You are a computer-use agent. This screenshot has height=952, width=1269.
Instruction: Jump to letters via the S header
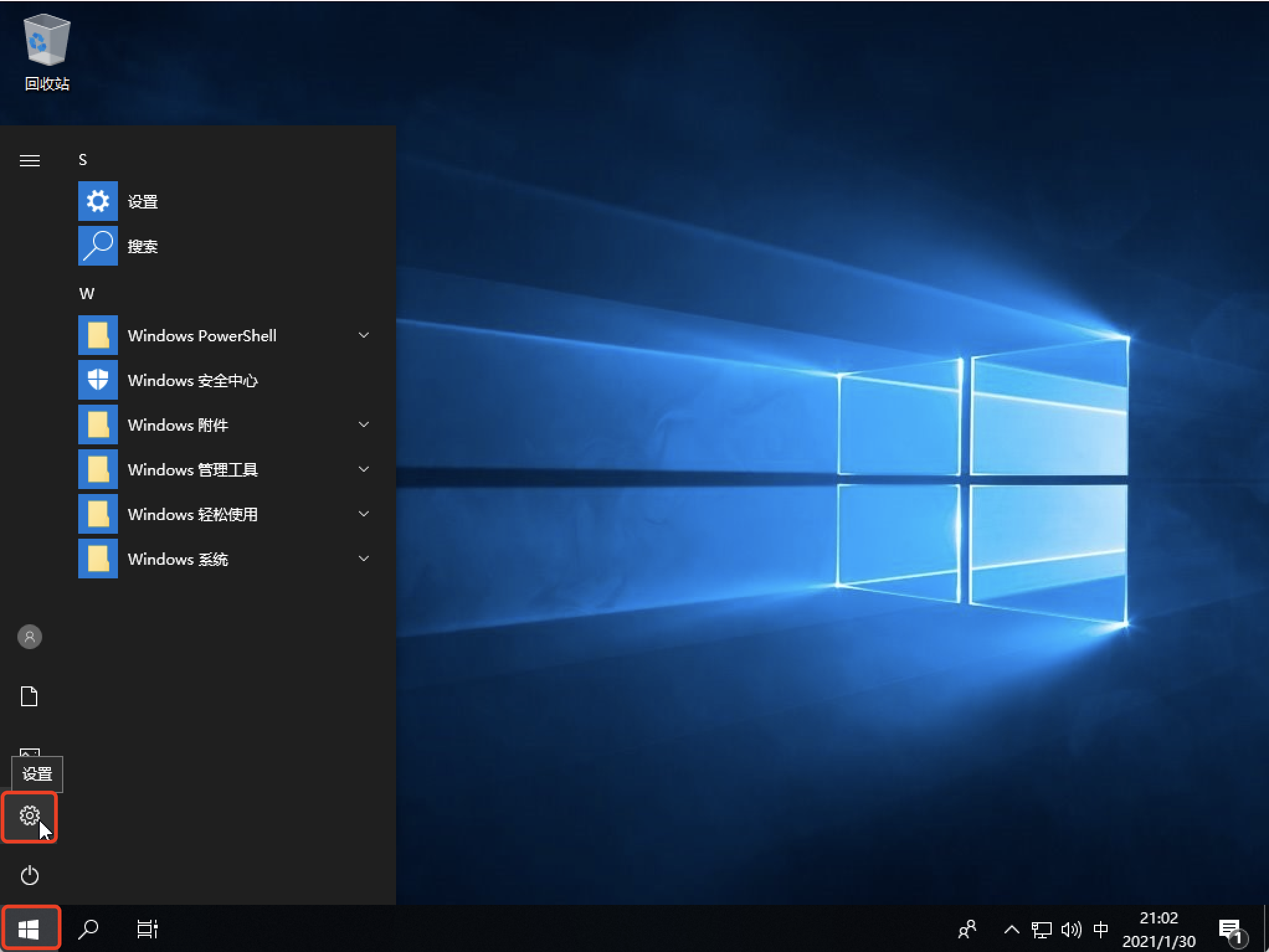83,159
